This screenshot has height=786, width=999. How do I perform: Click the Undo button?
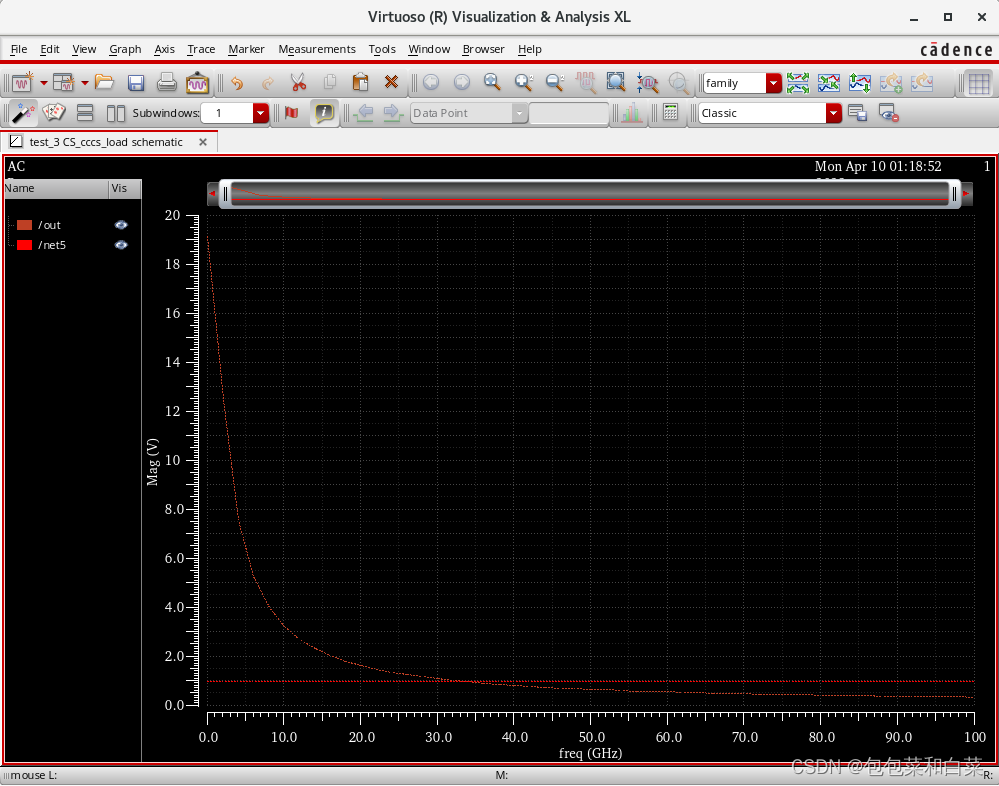tap(237, 82)
